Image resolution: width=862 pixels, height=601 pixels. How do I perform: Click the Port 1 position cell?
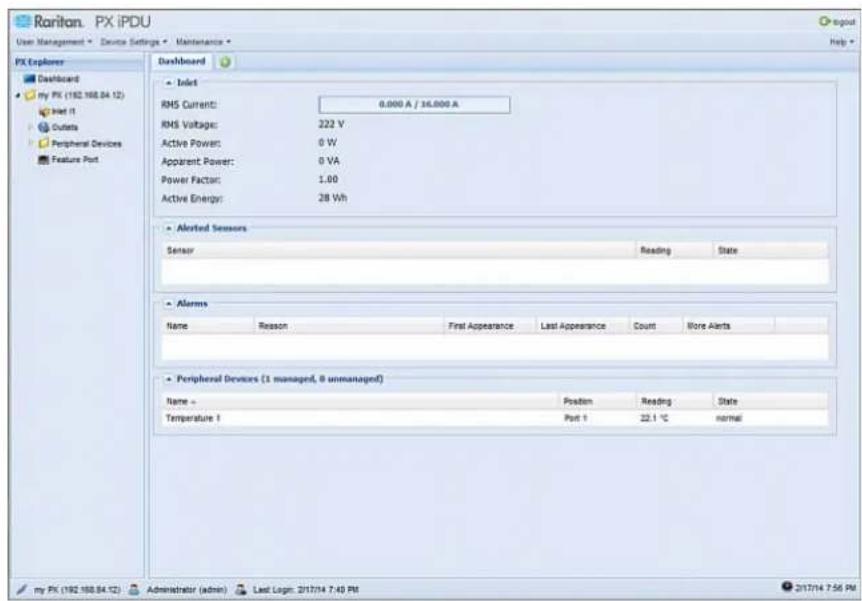click(576, 418)
